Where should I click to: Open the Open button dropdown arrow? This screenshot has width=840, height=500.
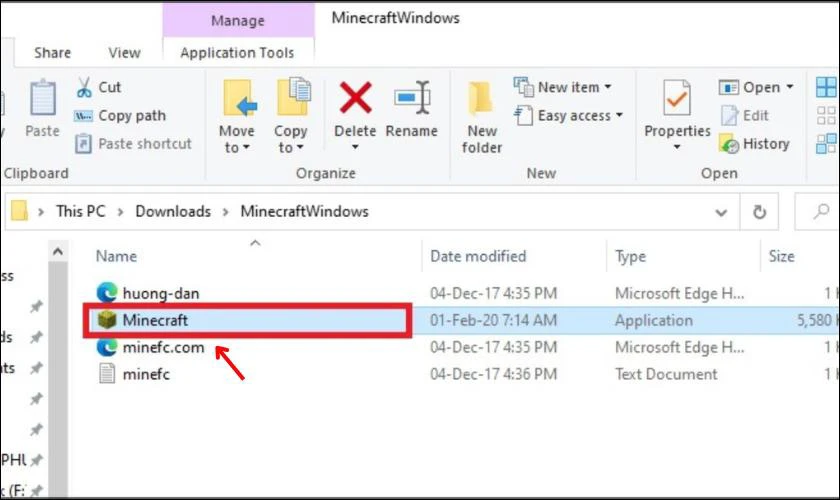(x=790, y=87)
